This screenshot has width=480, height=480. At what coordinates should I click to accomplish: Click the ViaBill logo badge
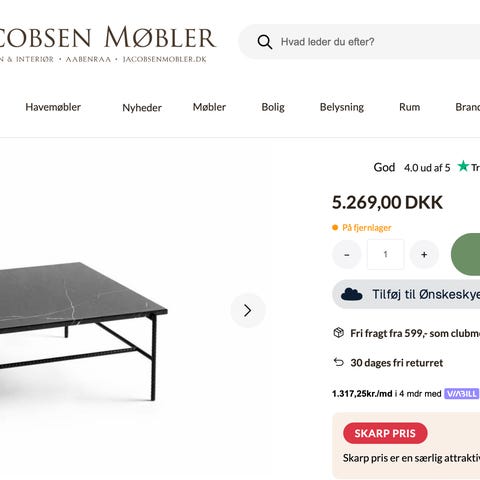(462, 394)
